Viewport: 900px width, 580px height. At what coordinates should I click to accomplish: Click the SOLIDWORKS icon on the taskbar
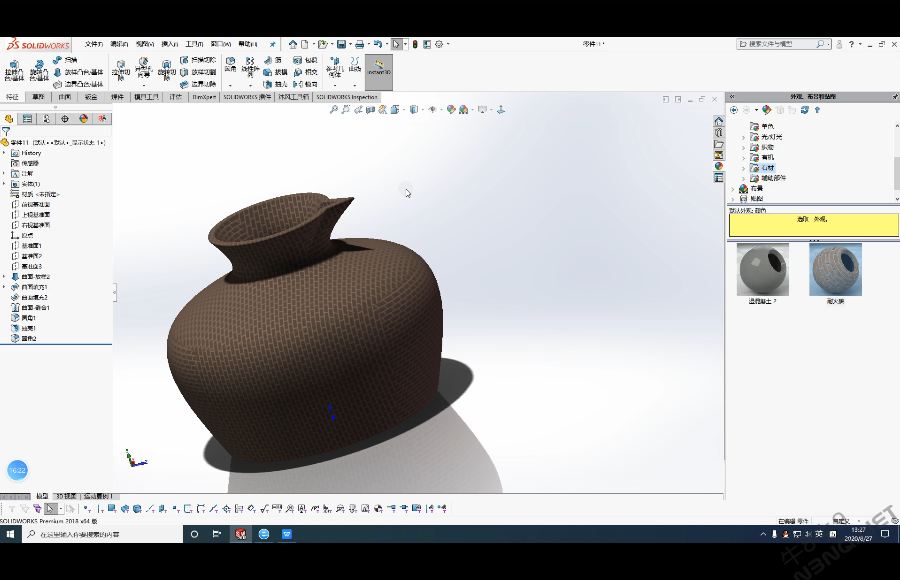coord(240,534)
